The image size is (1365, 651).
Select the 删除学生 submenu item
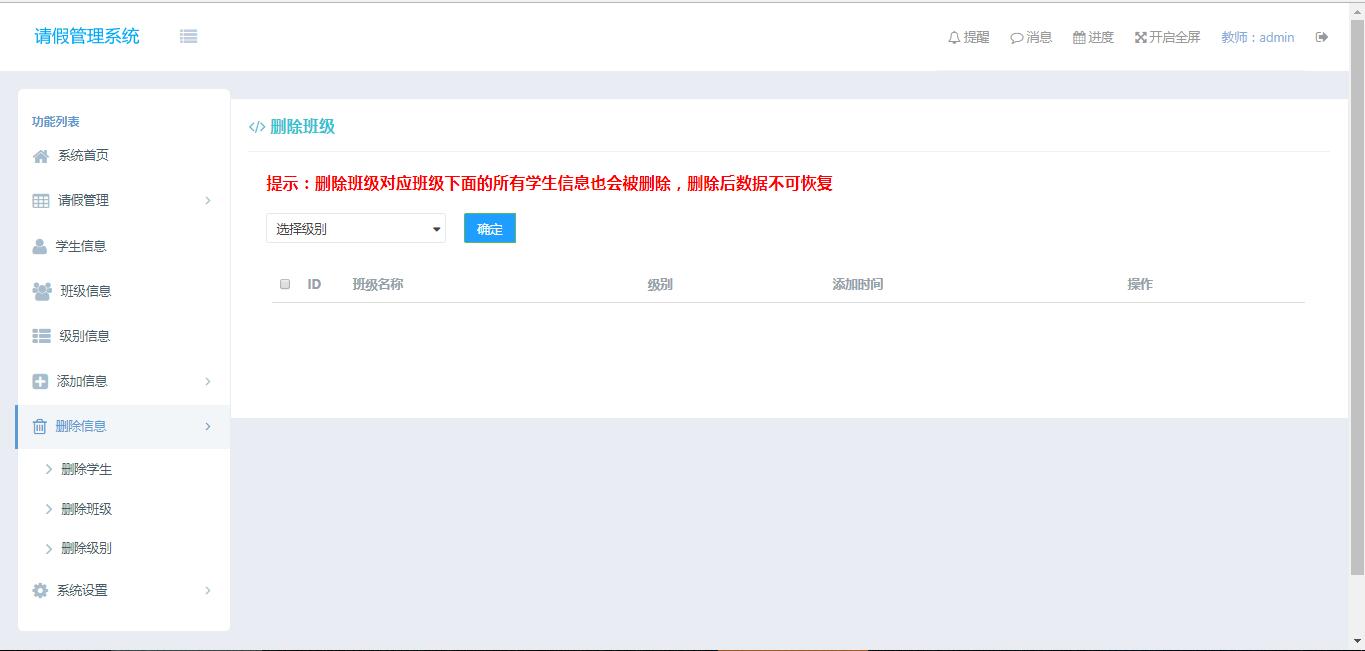86,469
